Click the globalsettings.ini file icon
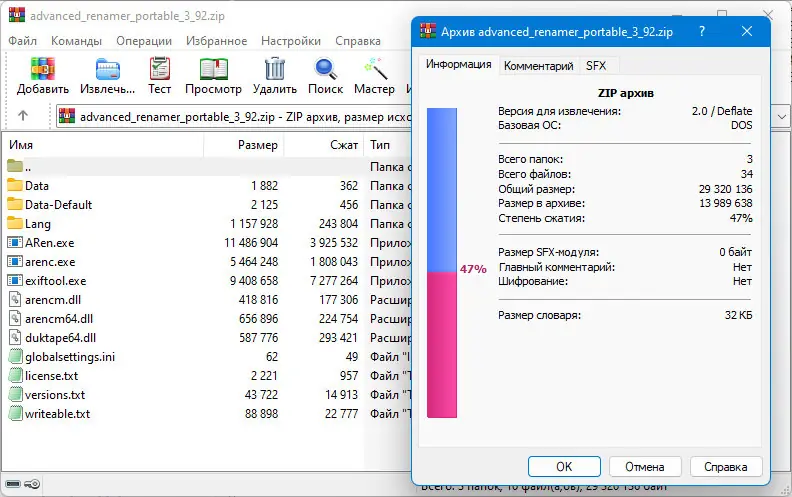 pos(15,357)
